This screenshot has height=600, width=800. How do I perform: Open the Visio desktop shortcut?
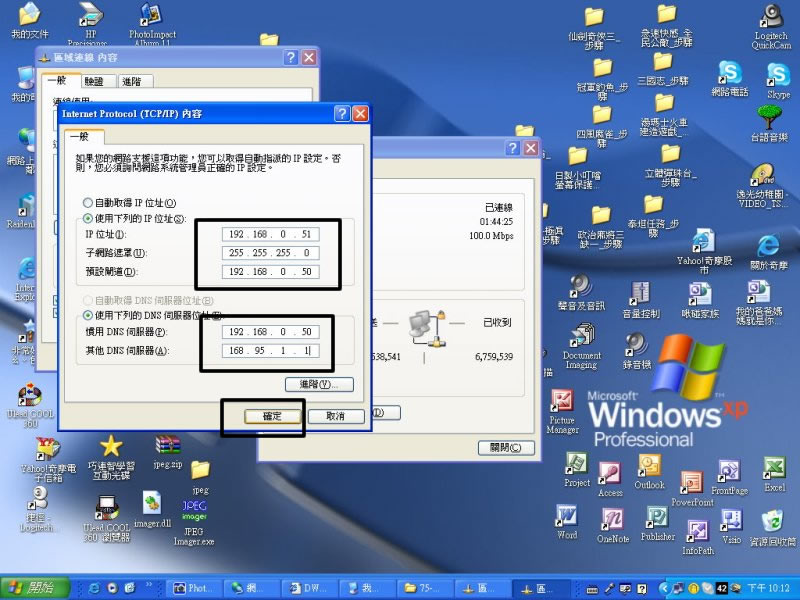click(731, 527)
